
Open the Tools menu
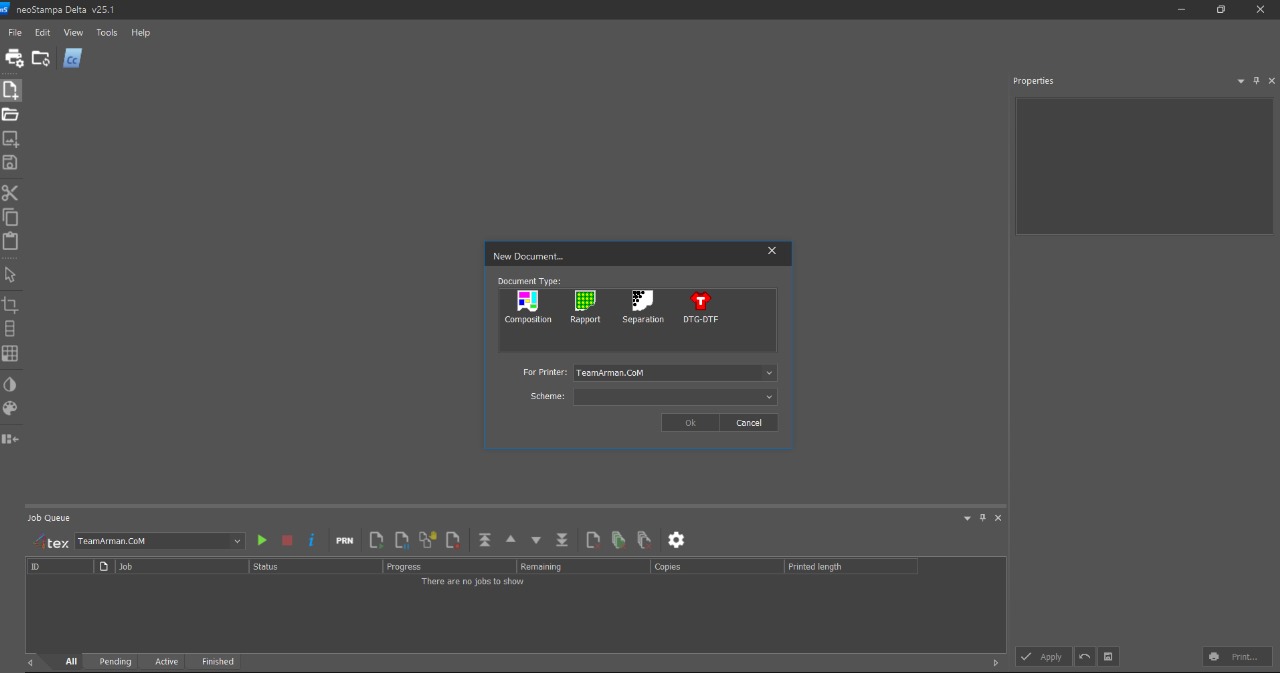(106, 33)
